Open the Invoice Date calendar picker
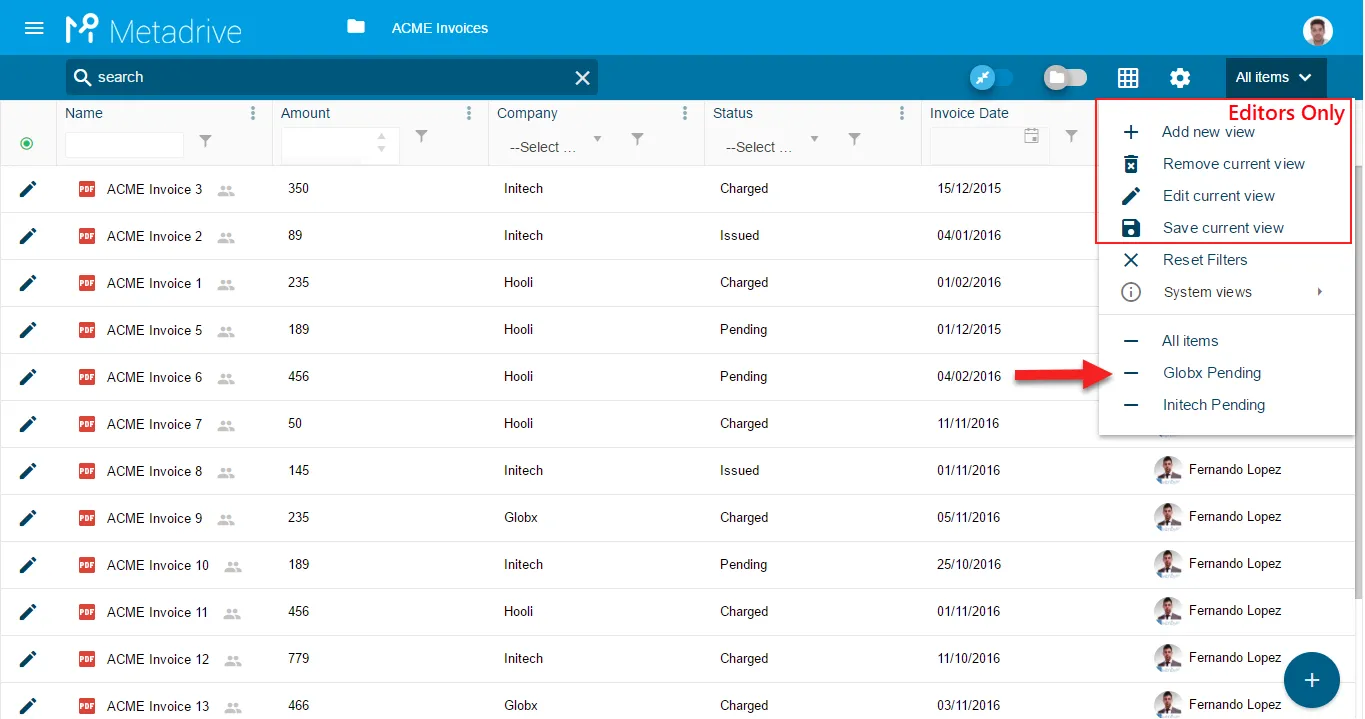Viewport: 1365px width, 719px height. click(x=1031, y=136)
